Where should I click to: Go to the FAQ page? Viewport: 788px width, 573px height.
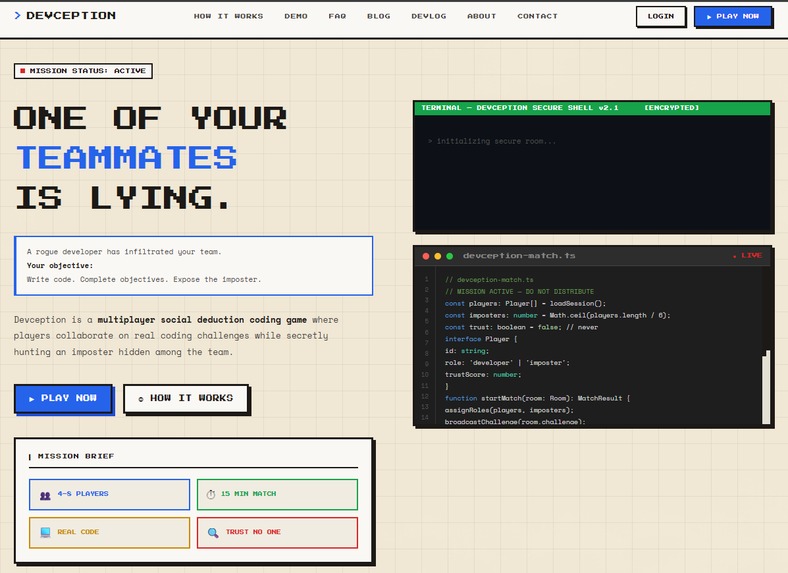(x=337, y=16)
